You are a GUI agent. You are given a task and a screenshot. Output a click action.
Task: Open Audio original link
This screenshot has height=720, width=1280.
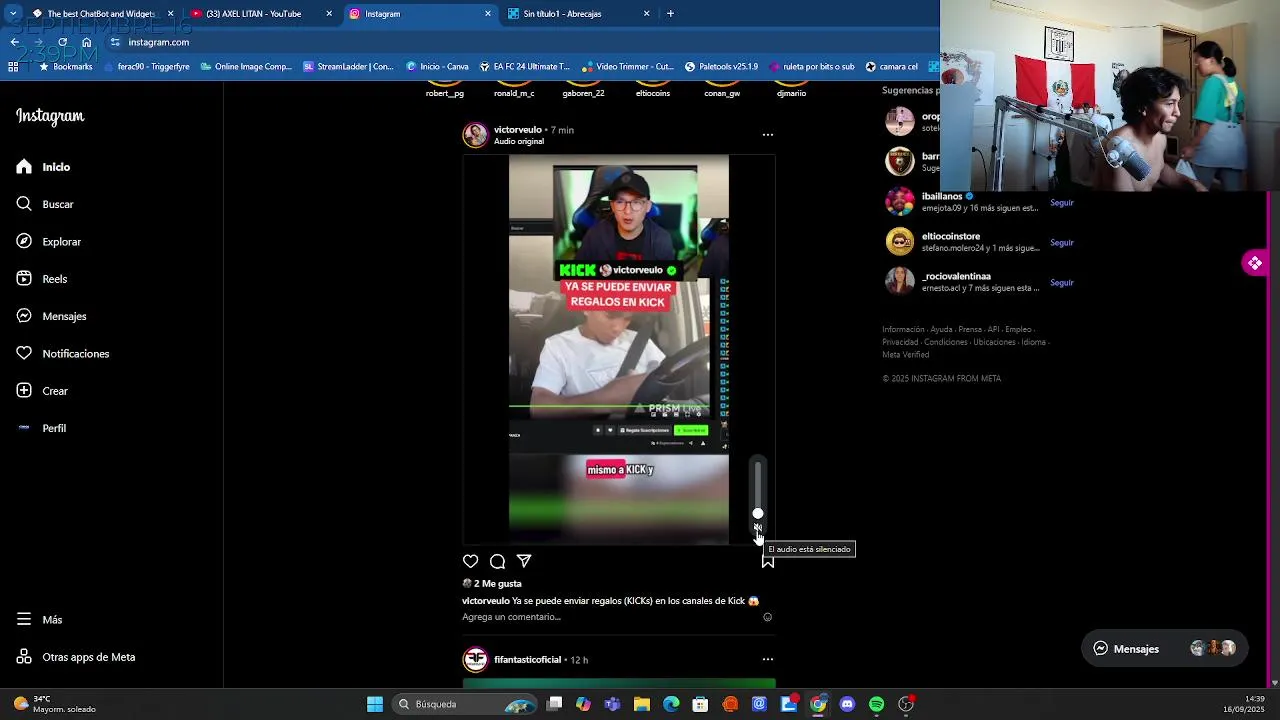pyautogui.click(x=519, y=142)
